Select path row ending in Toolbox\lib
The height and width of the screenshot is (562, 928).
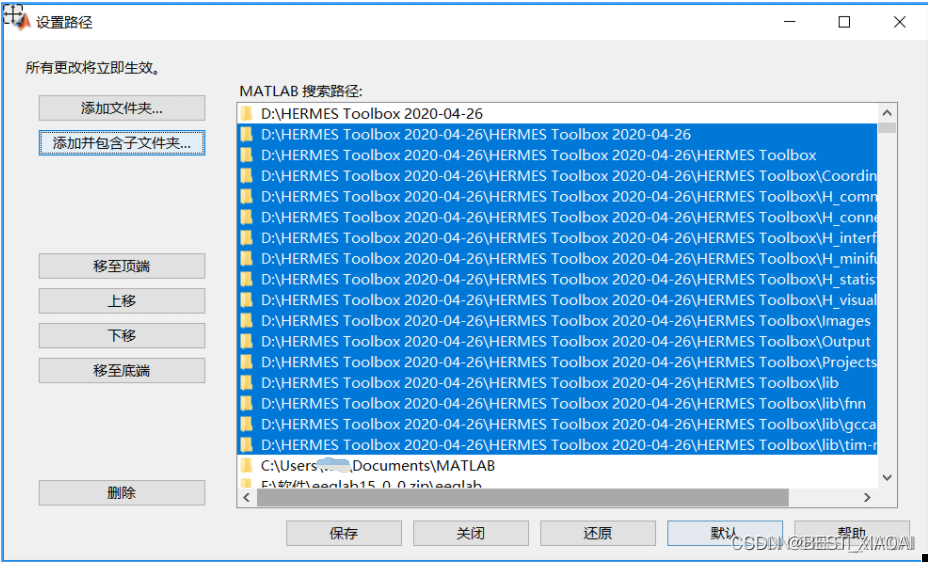[x=558, y=383]
